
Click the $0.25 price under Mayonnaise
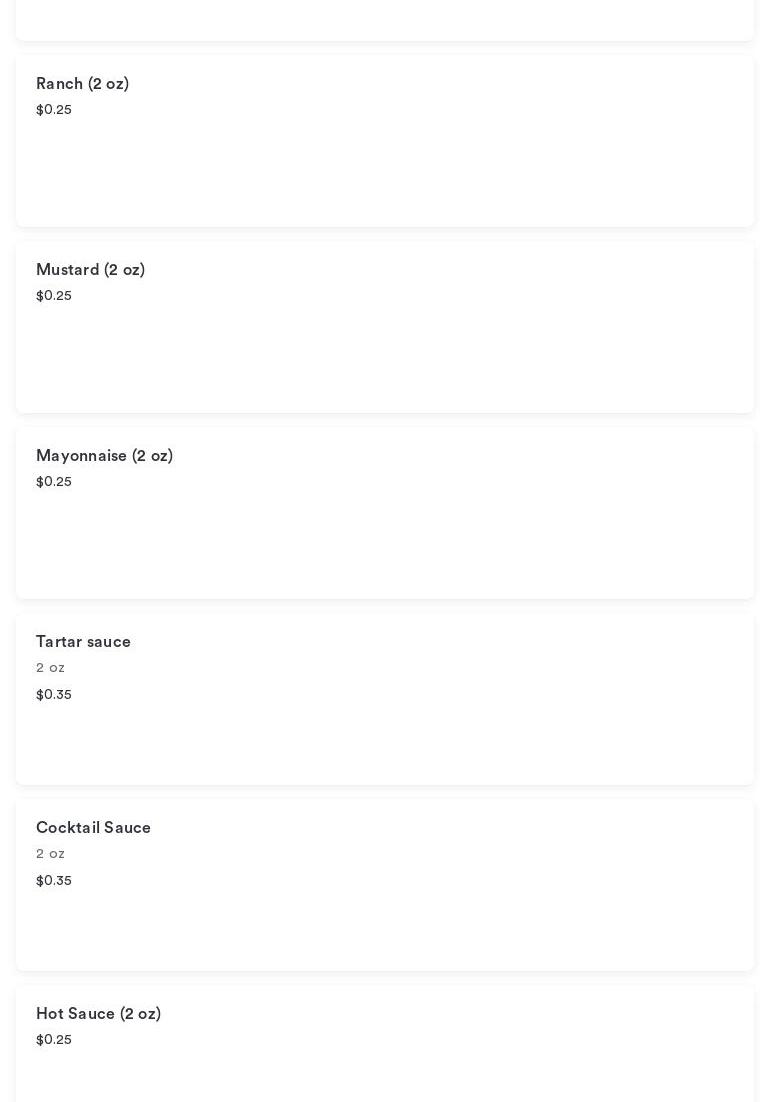click(x=54, y=482)
